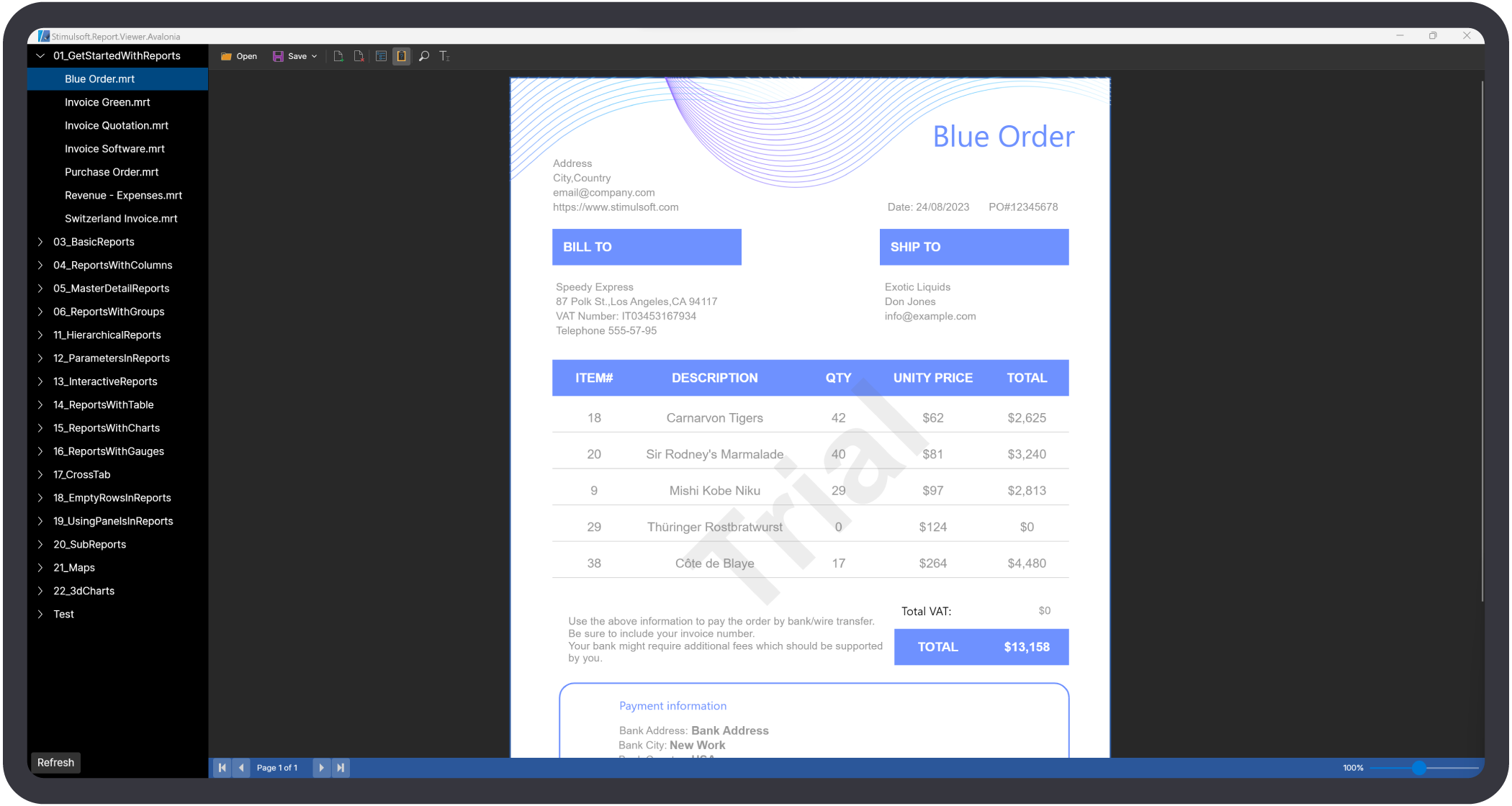The height and width of the screenshot is (806, 1512).
Task: Expand the 04_ReportsWithColumns chevron
Action: [40, 265]
